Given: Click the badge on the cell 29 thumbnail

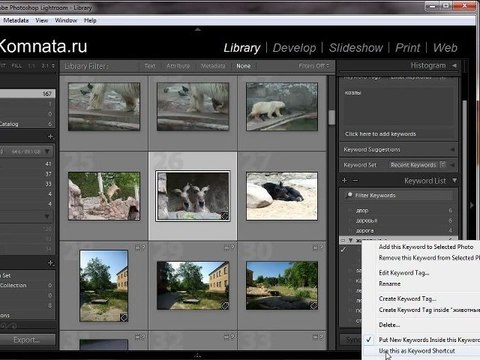Looking at the screenshot, I should coord(225,306).
